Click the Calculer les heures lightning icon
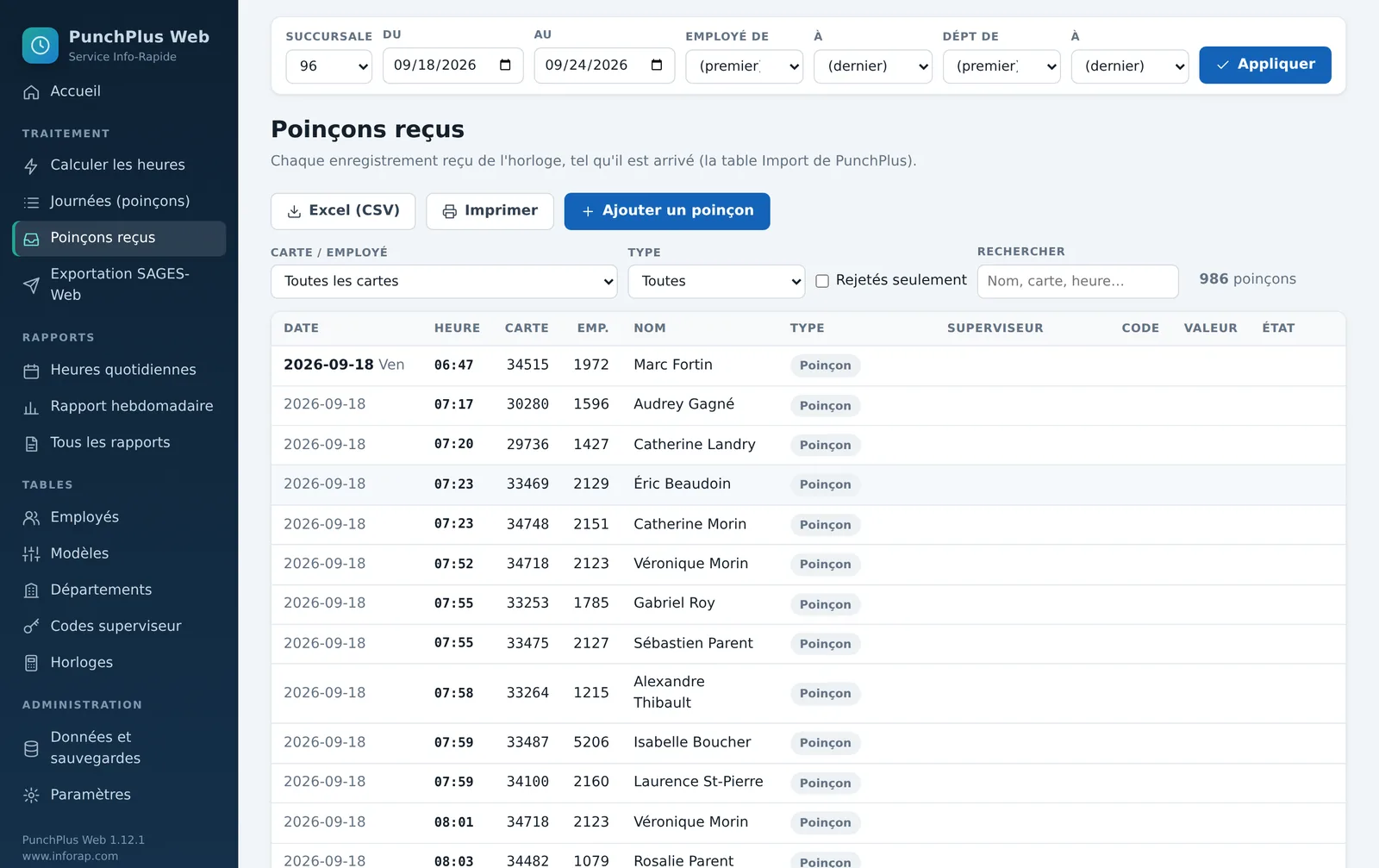Image resolution: width=1379 pixels, height=868 pixels. 31,166
